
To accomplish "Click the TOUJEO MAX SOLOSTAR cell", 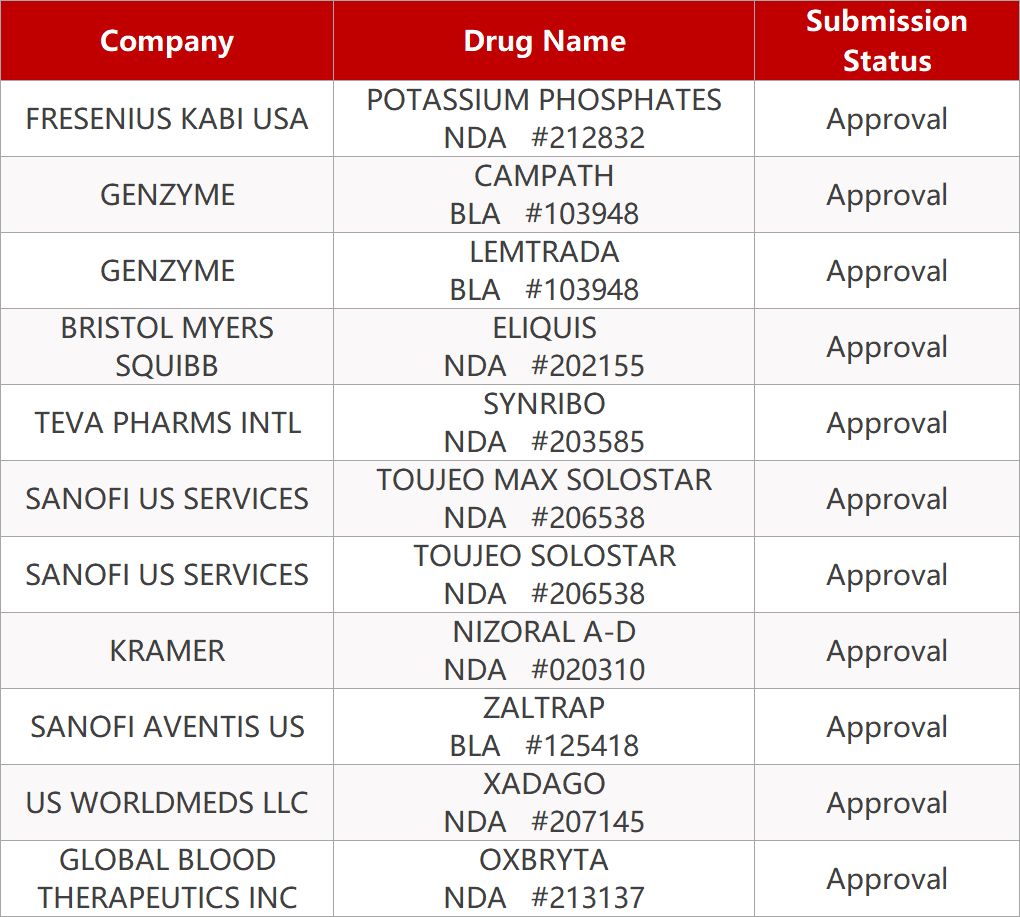I will pyautogui.click(x=544, y=499).
